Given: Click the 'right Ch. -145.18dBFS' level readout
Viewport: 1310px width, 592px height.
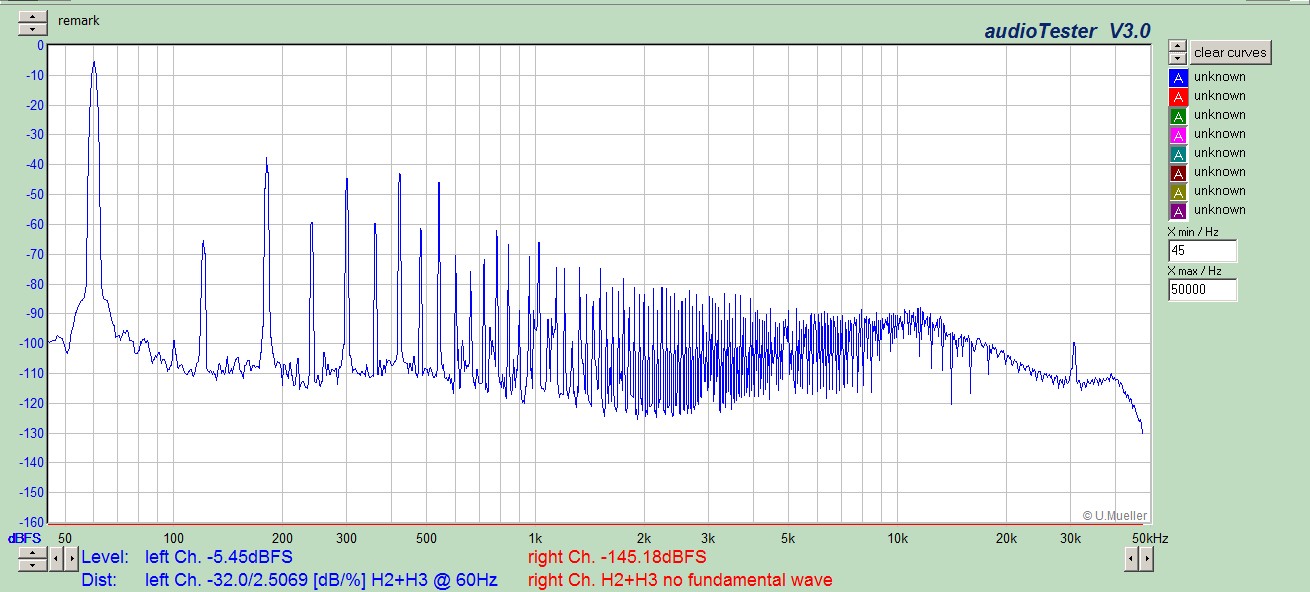Looking at the screenshot, I should 617,558.
